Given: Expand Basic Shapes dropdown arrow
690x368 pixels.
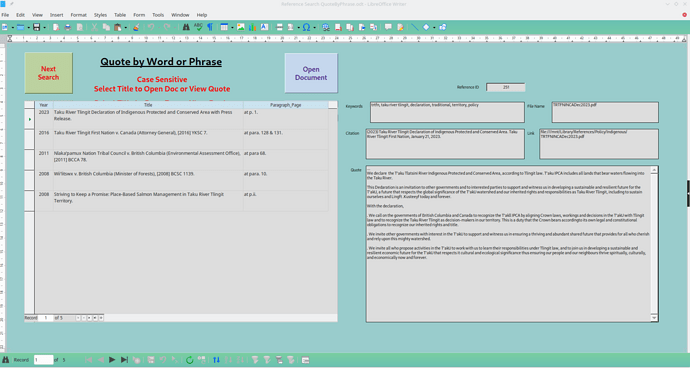Looking at the screenshot, I should [x=434, y=27].
